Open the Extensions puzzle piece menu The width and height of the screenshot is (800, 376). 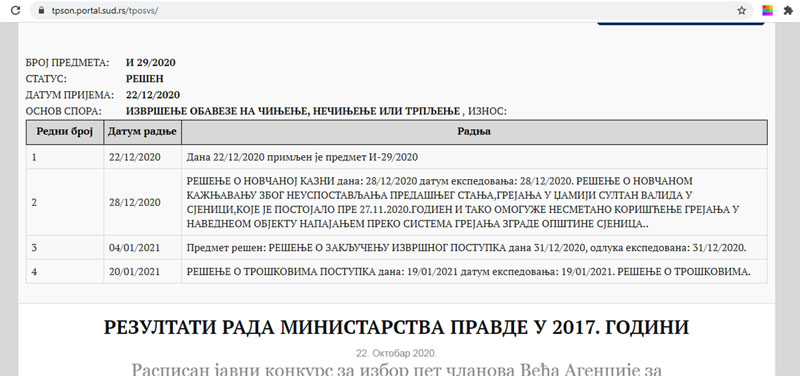point(788,11)
